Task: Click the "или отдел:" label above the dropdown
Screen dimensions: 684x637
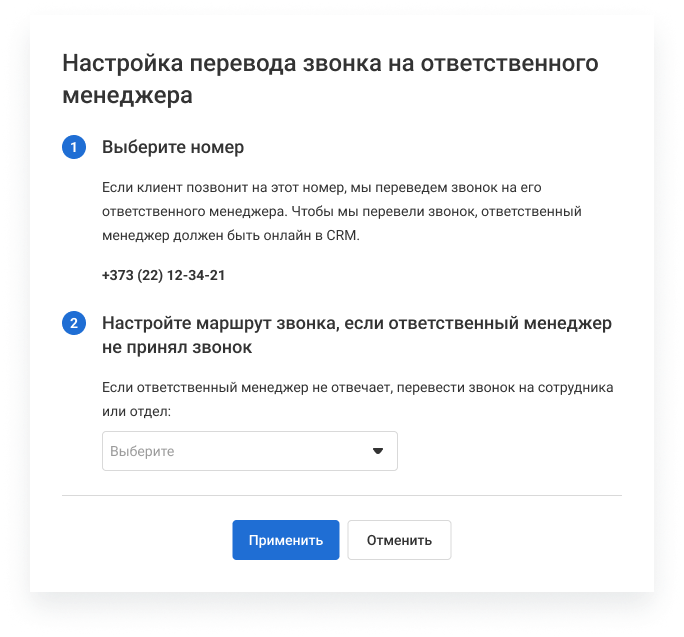Action: 137,411
